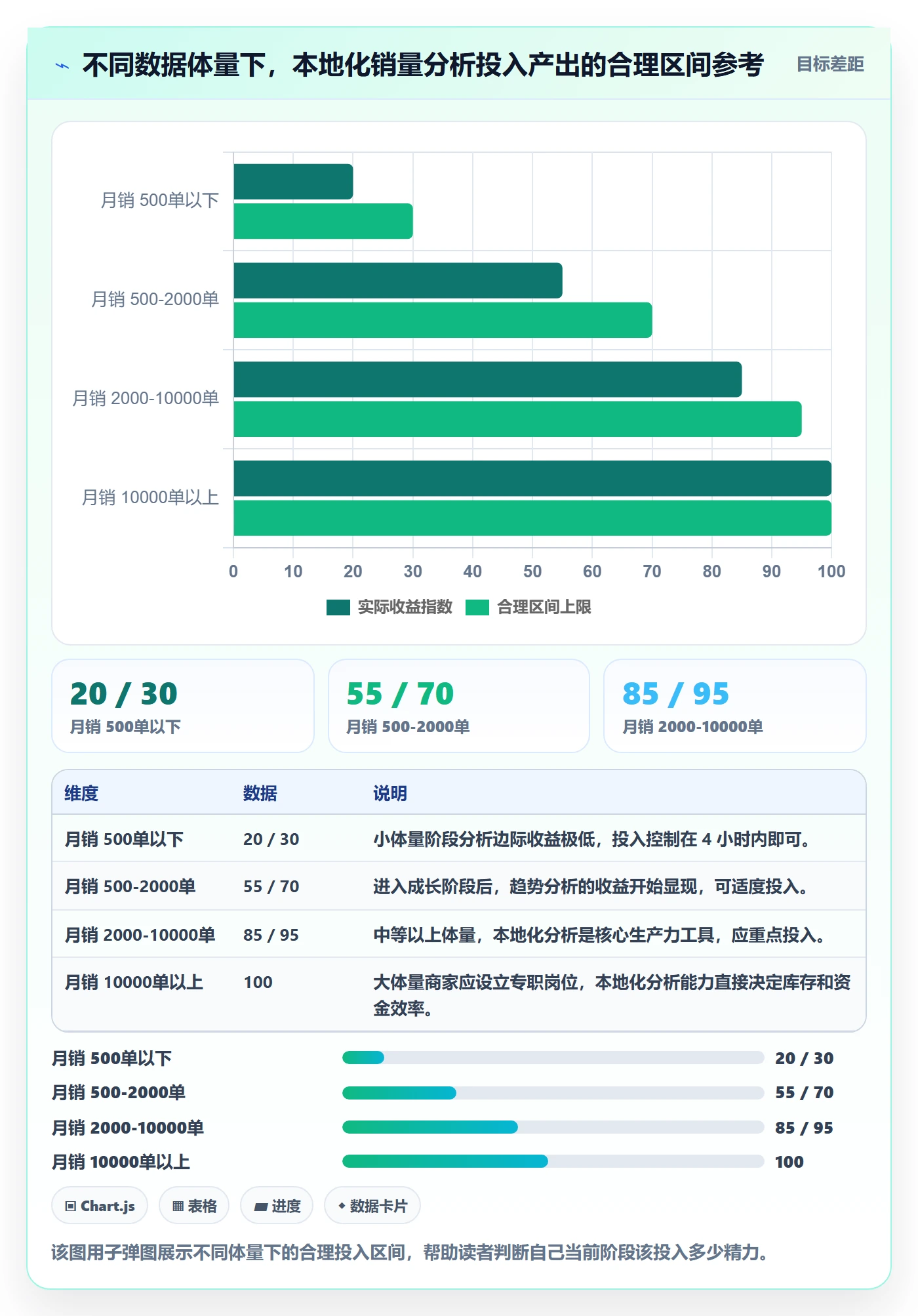Screen dimensions: 918x1316
Task: Click progress bar for 月销 10000单以上
Action: 553,1161
